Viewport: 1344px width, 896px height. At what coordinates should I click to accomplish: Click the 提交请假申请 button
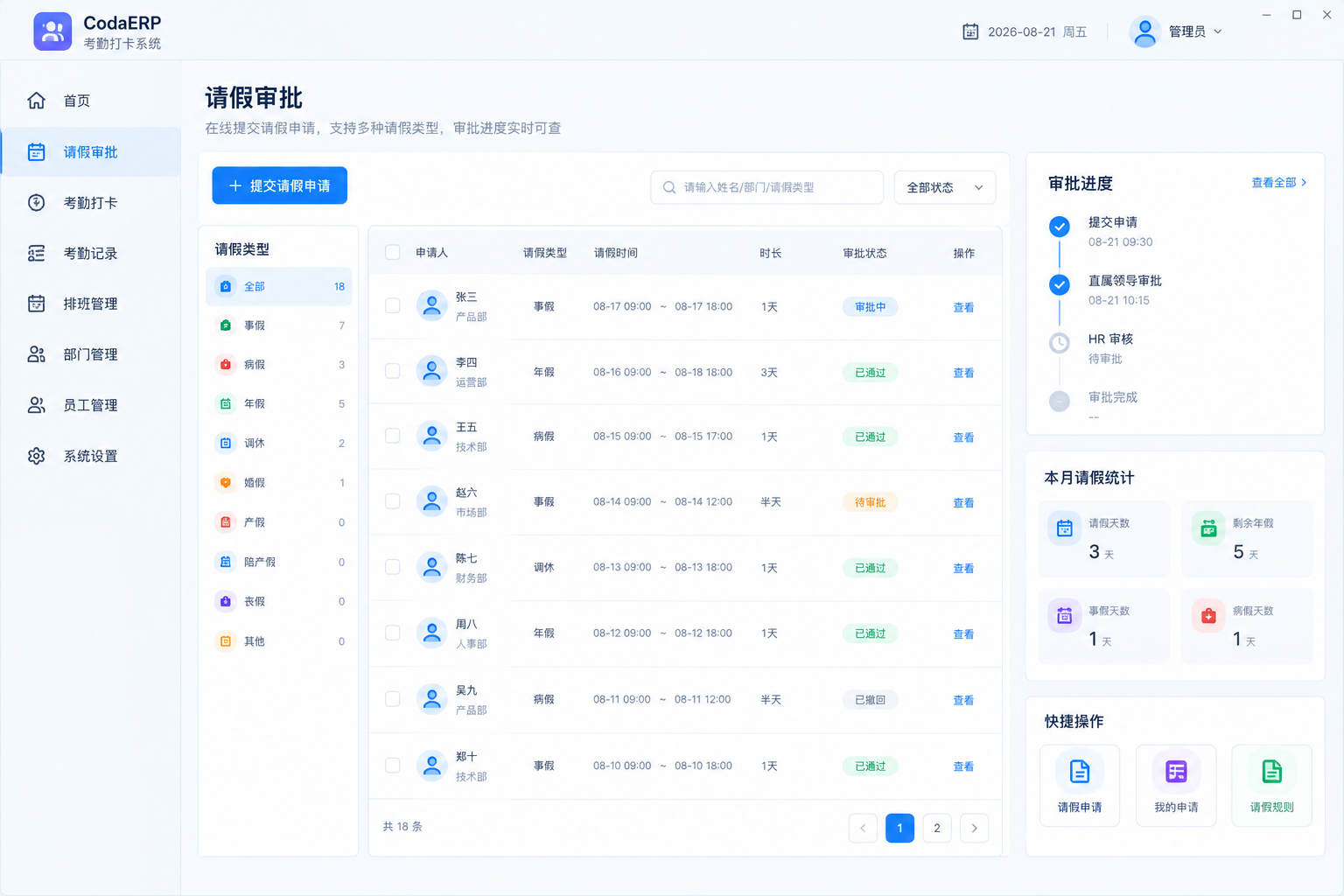[279, 185]
